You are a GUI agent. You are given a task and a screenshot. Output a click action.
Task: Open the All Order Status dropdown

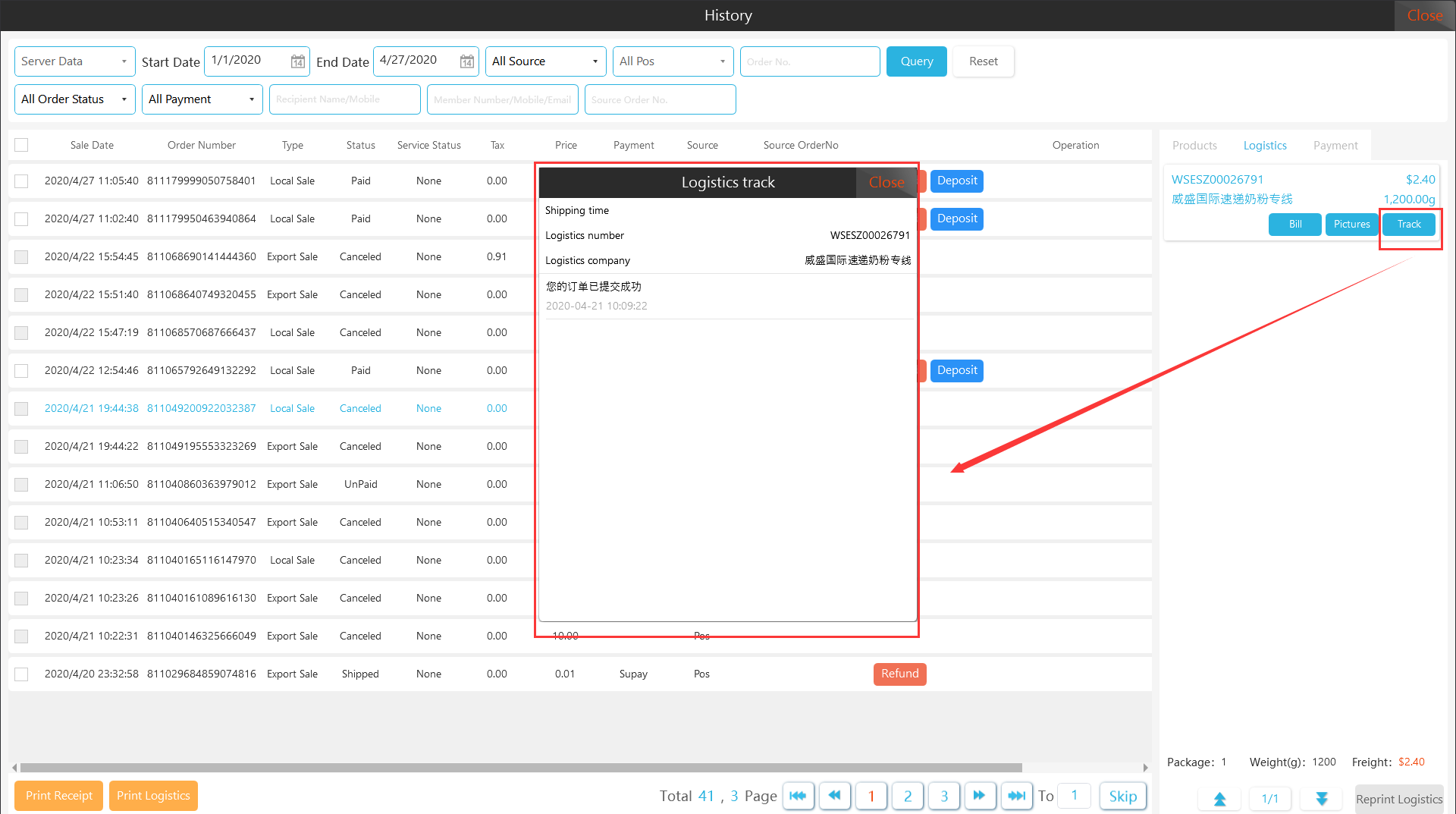(74, 99)
